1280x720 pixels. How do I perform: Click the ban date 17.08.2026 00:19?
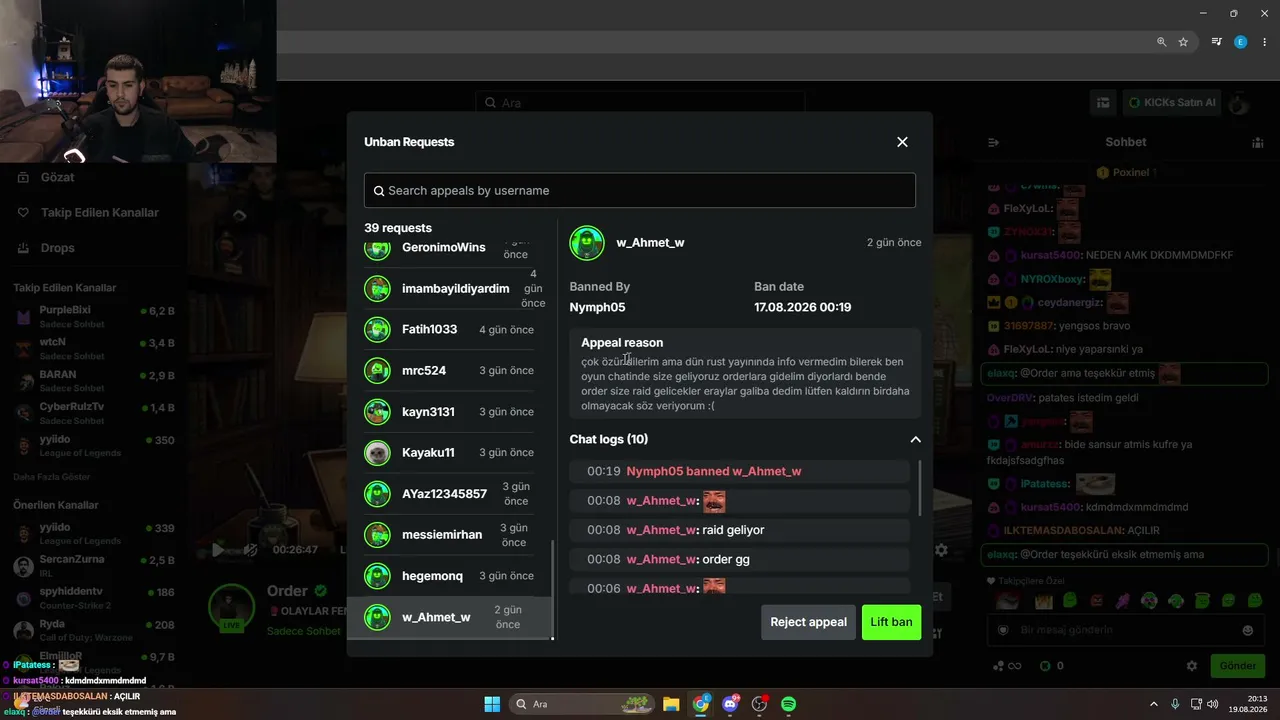(803, 307)
